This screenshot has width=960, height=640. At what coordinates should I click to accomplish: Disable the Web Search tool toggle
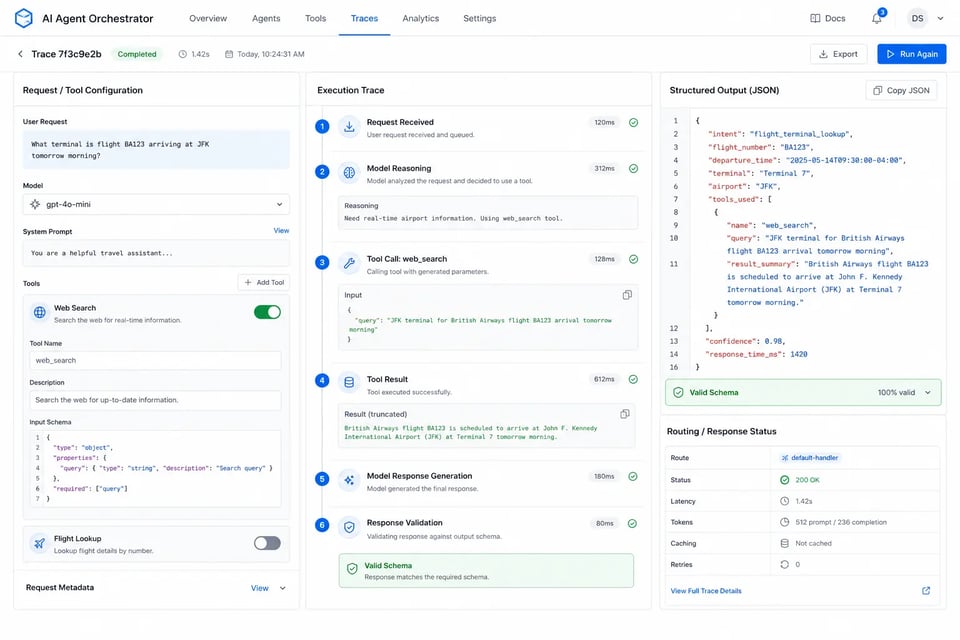[x=268, y=312]
